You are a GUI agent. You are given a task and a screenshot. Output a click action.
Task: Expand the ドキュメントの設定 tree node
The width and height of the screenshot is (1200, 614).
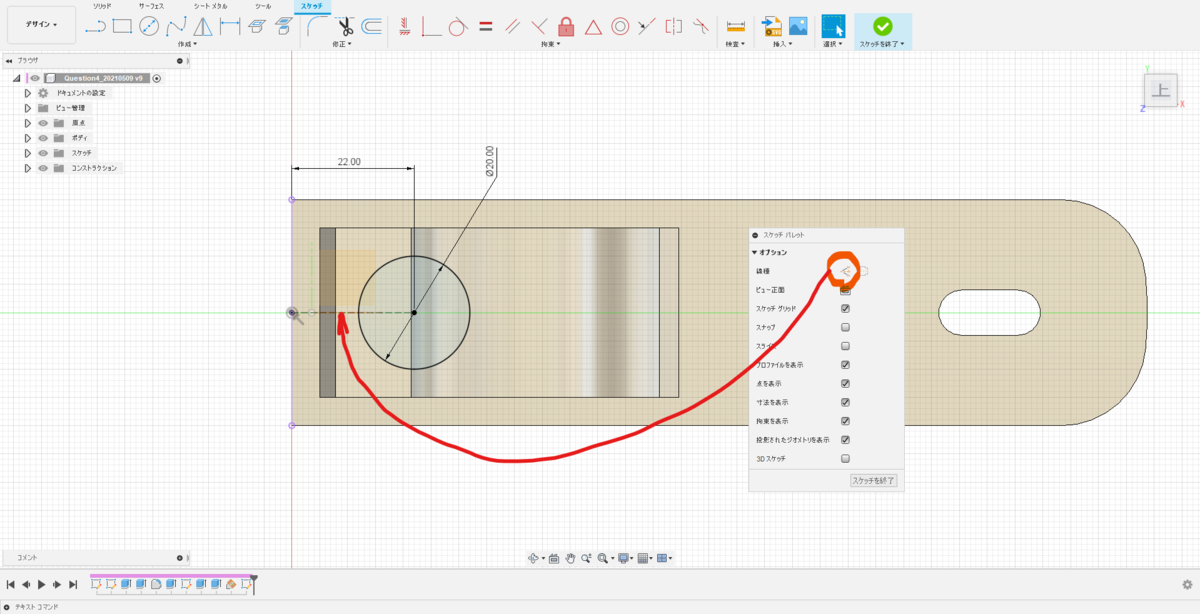(28, 93)
